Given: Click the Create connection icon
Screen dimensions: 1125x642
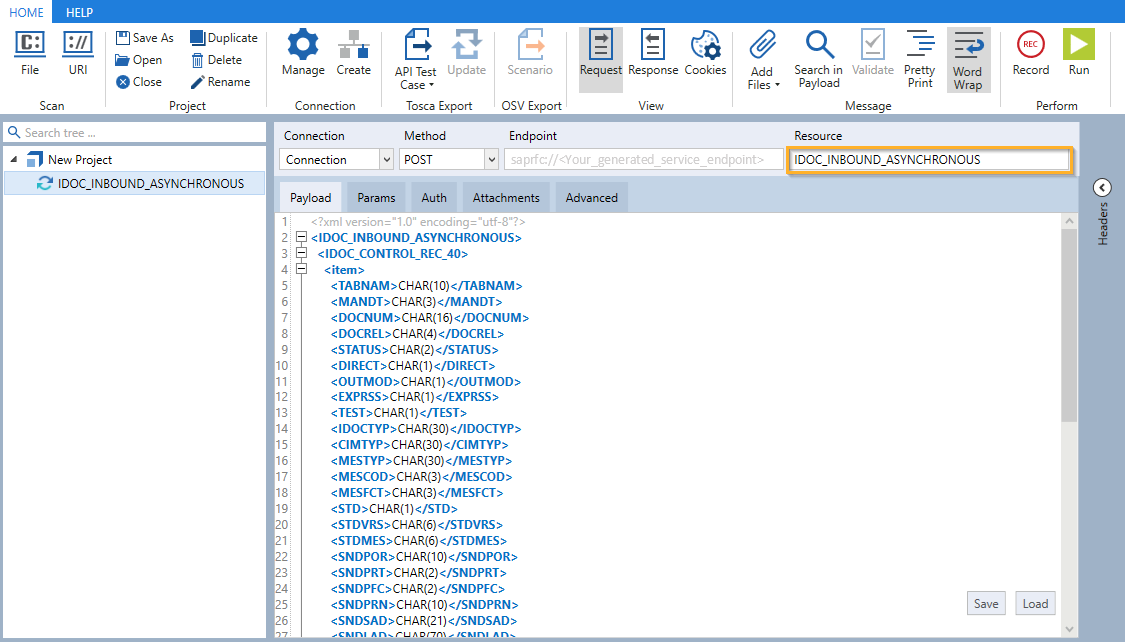Looking at the screenshot, I should 353,46.
